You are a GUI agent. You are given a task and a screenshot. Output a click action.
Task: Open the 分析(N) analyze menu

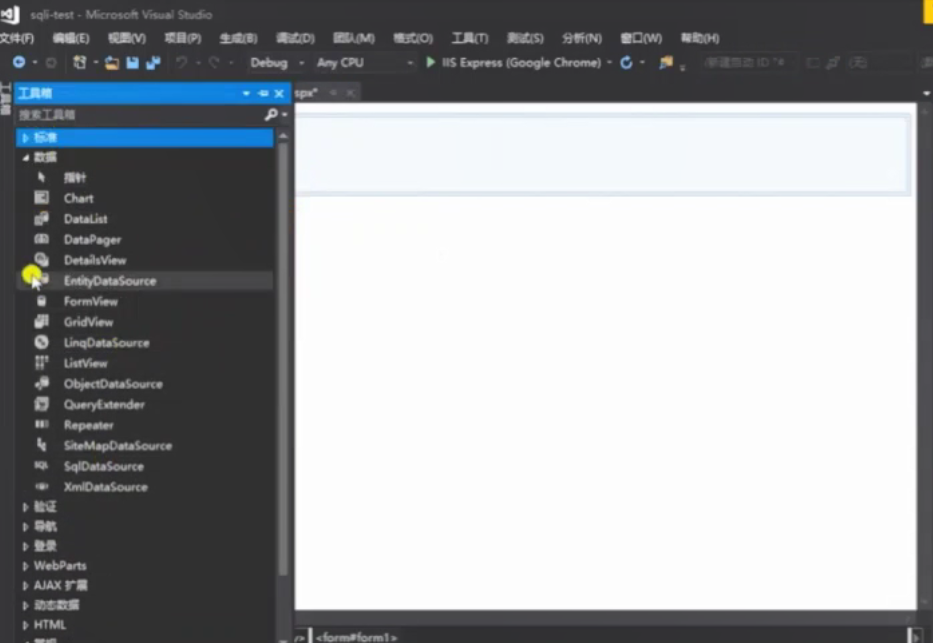(x=581, y=38)
